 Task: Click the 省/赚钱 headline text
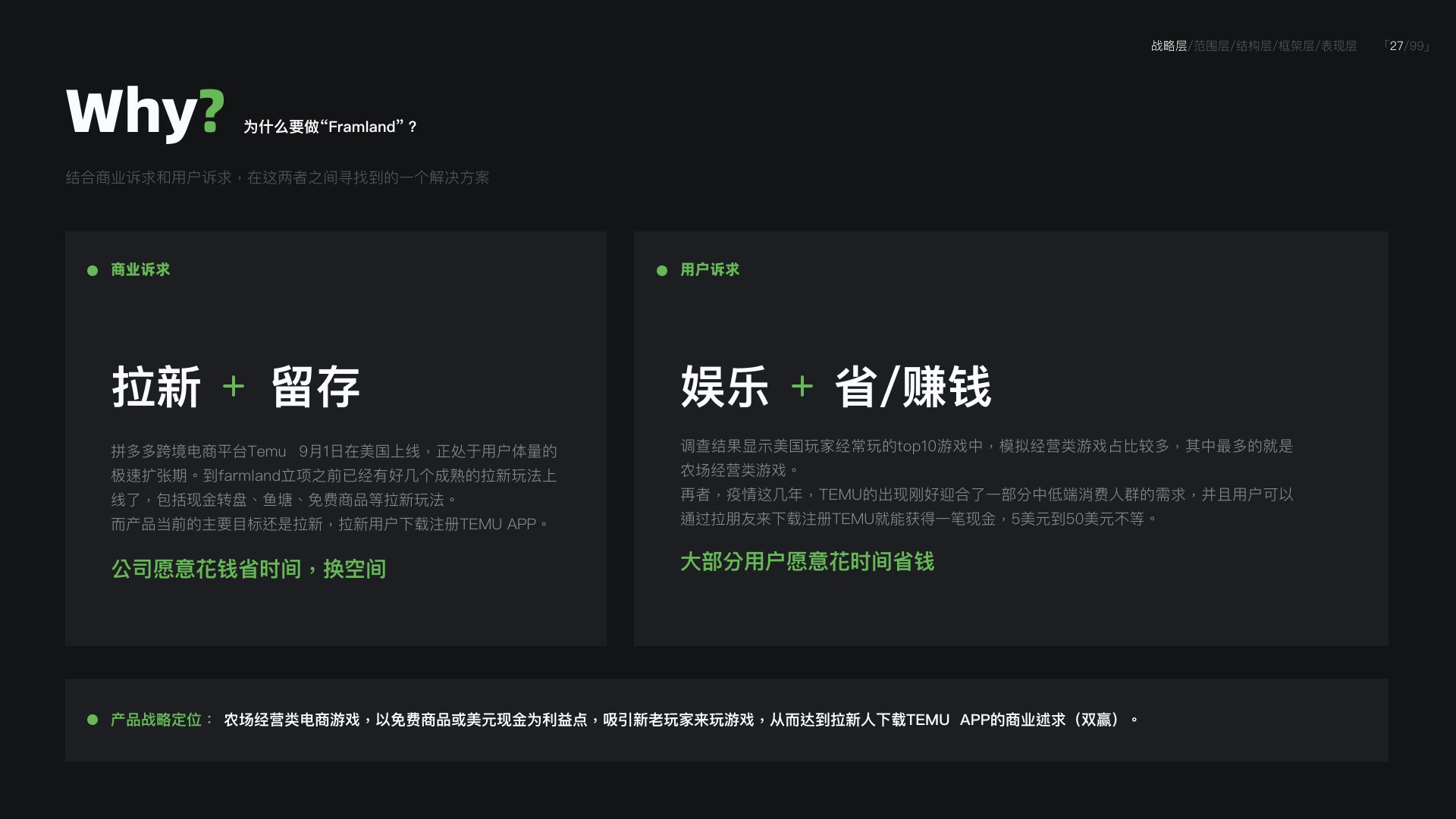913,387
